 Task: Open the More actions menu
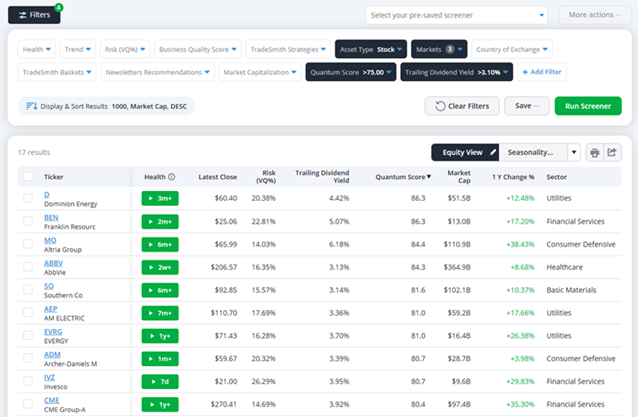[594, 15]
